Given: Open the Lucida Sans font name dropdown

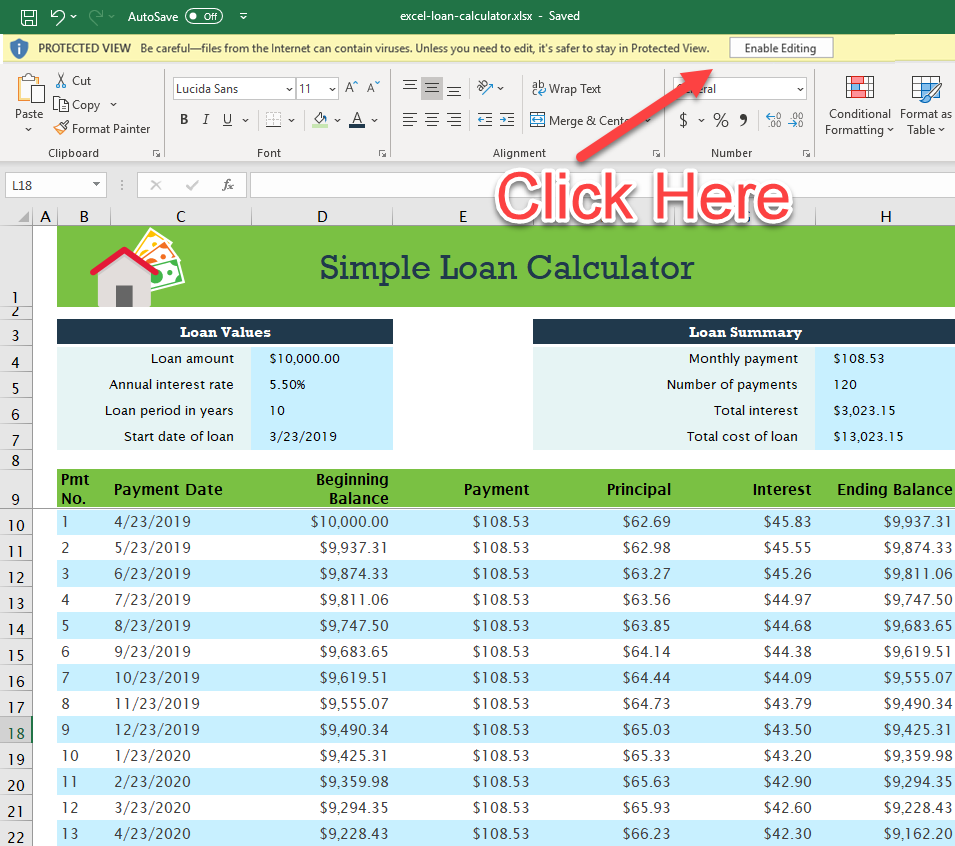Looking at the screenshot, I should (x=289, y=89).
